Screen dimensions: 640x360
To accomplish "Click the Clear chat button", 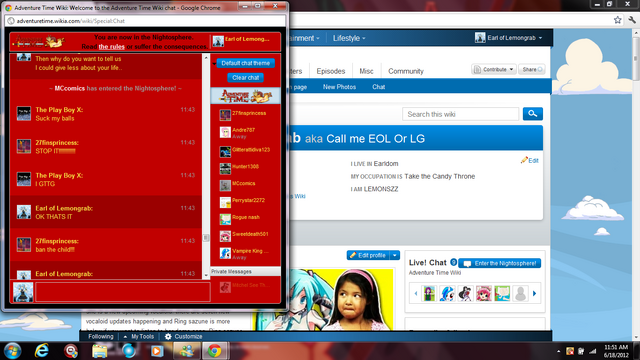I will point(246,78).
